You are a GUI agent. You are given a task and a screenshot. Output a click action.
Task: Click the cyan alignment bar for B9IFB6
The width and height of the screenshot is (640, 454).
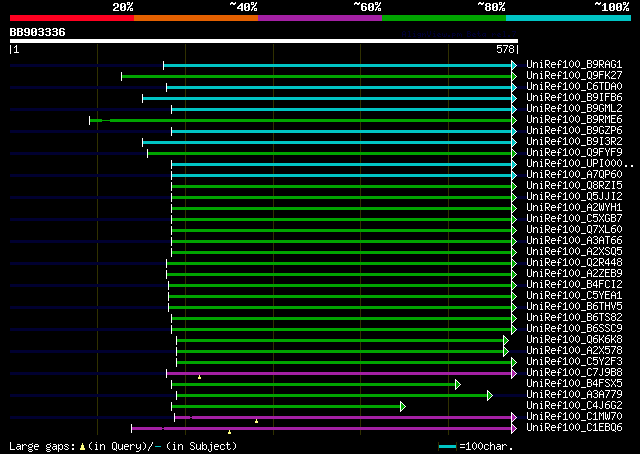tap(327, 98)
